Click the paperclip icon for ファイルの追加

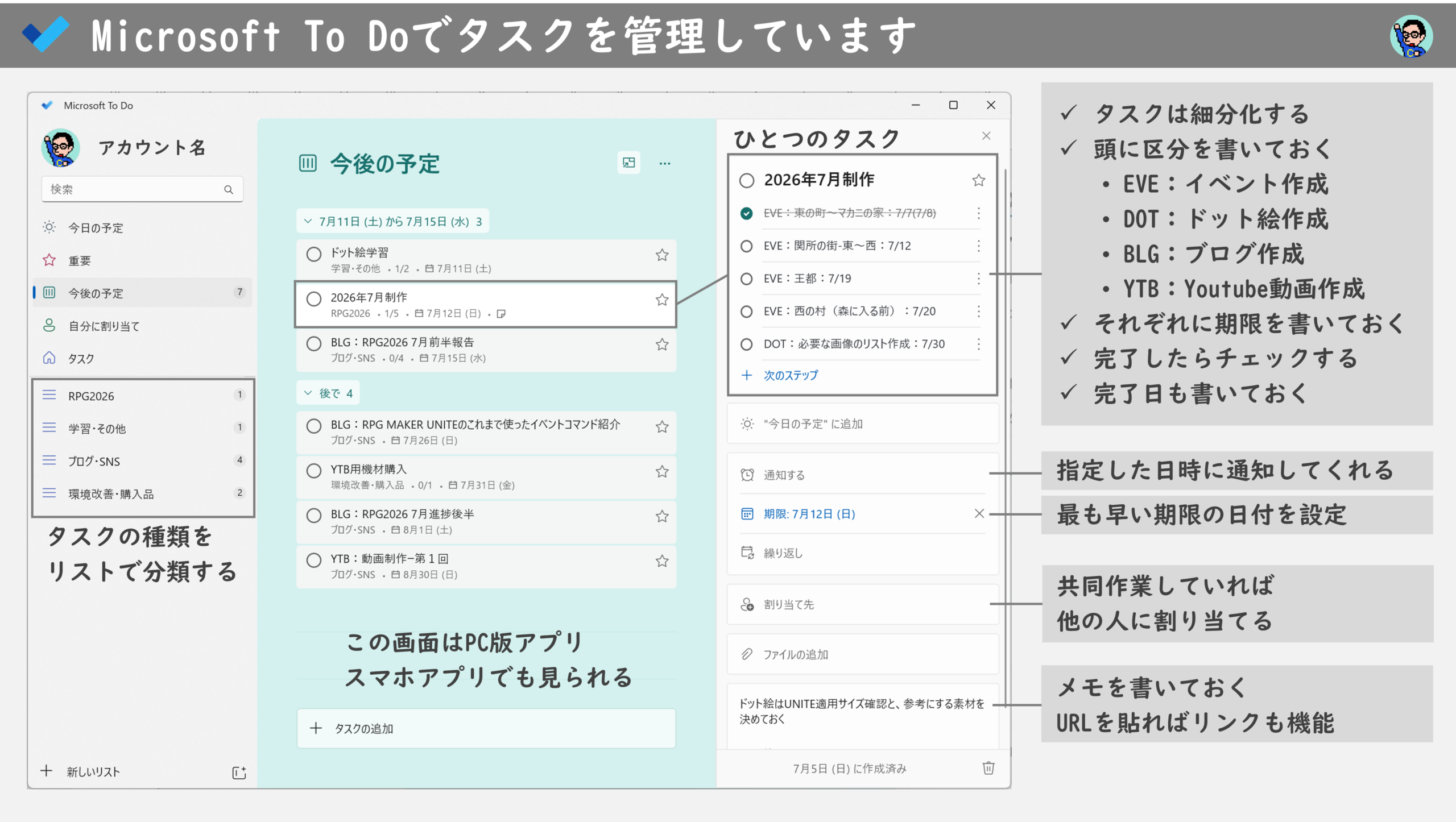point(747,655)
